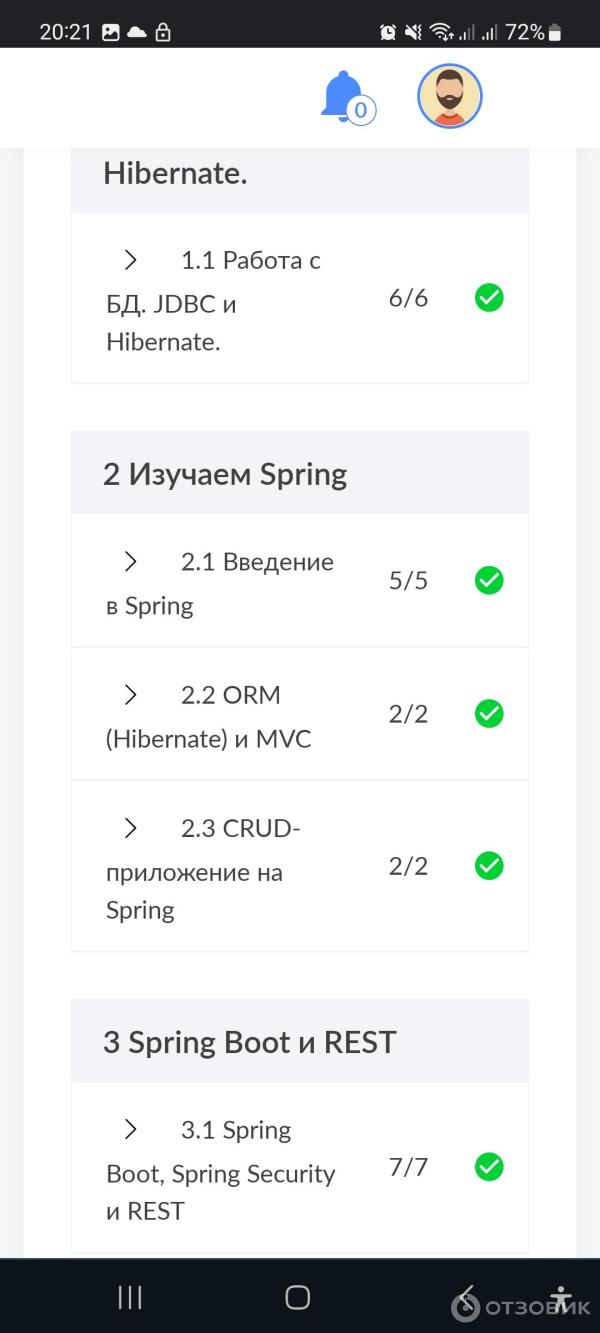Open the user profile avatar
Image resolution: width=600 pixels, height=1333 pixels.
coord(449,96)
